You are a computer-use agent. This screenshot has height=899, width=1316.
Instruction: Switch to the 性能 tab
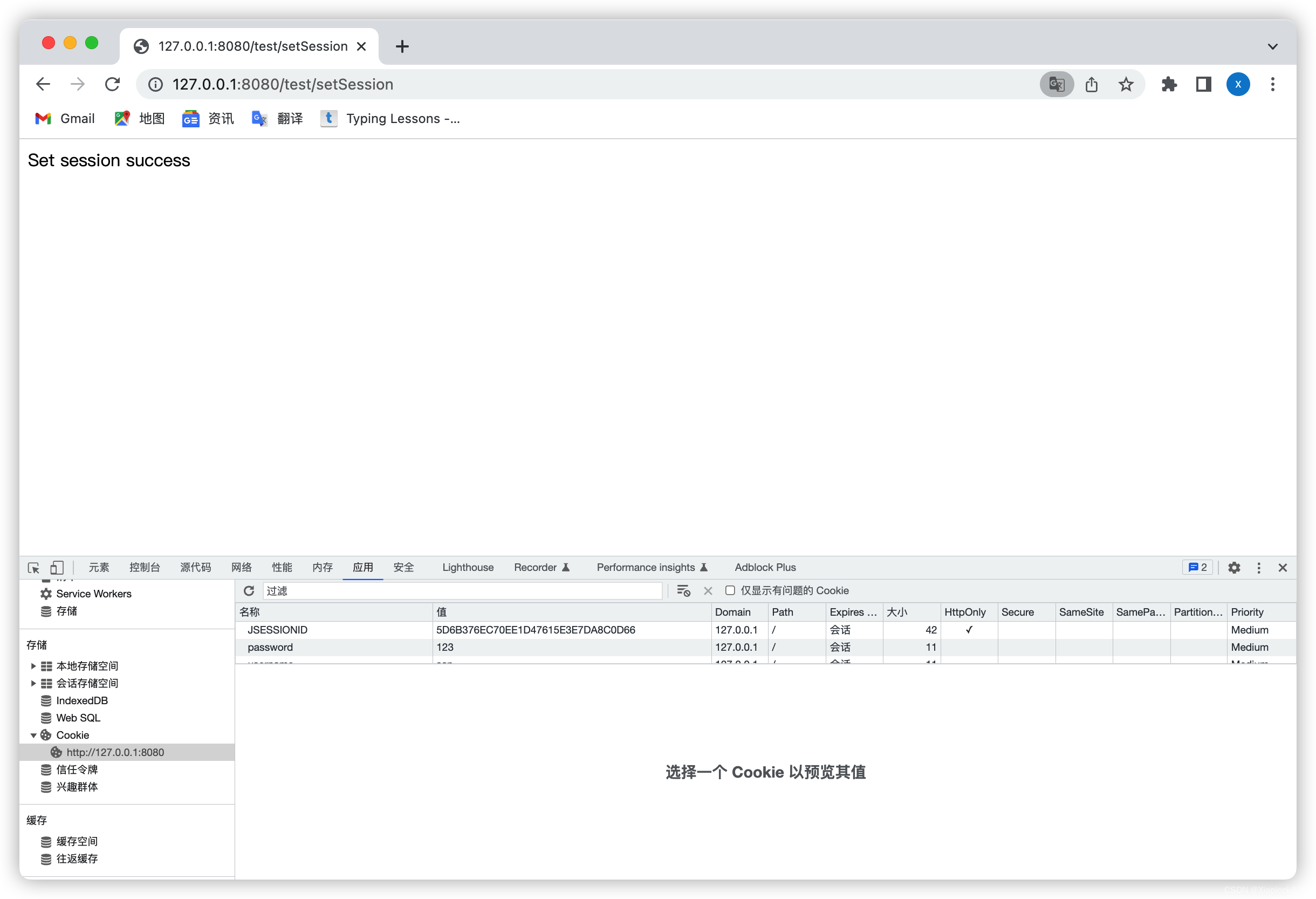pos(282,568)
